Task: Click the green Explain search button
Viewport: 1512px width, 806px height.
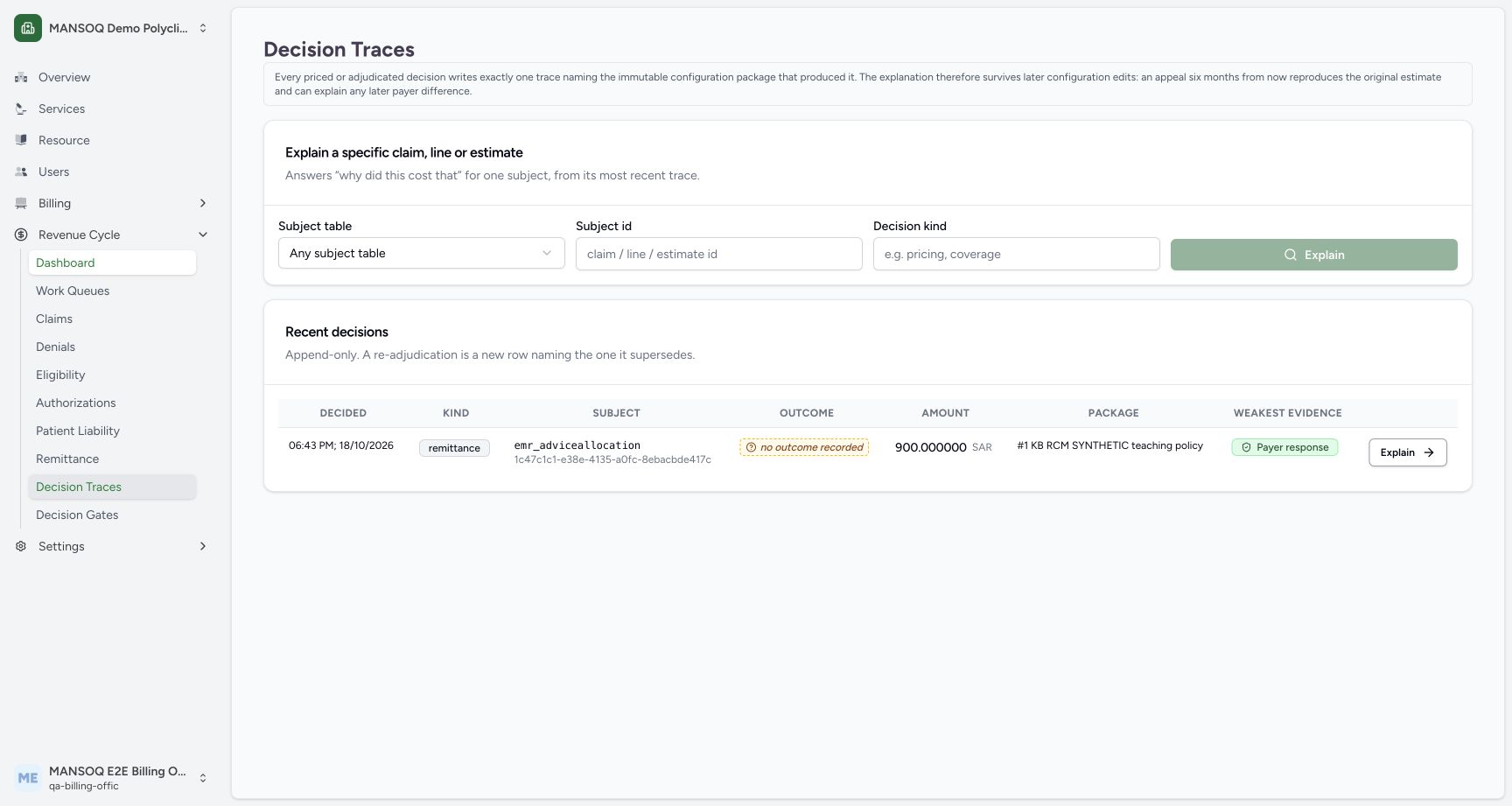Action: tap(1314, 255)
